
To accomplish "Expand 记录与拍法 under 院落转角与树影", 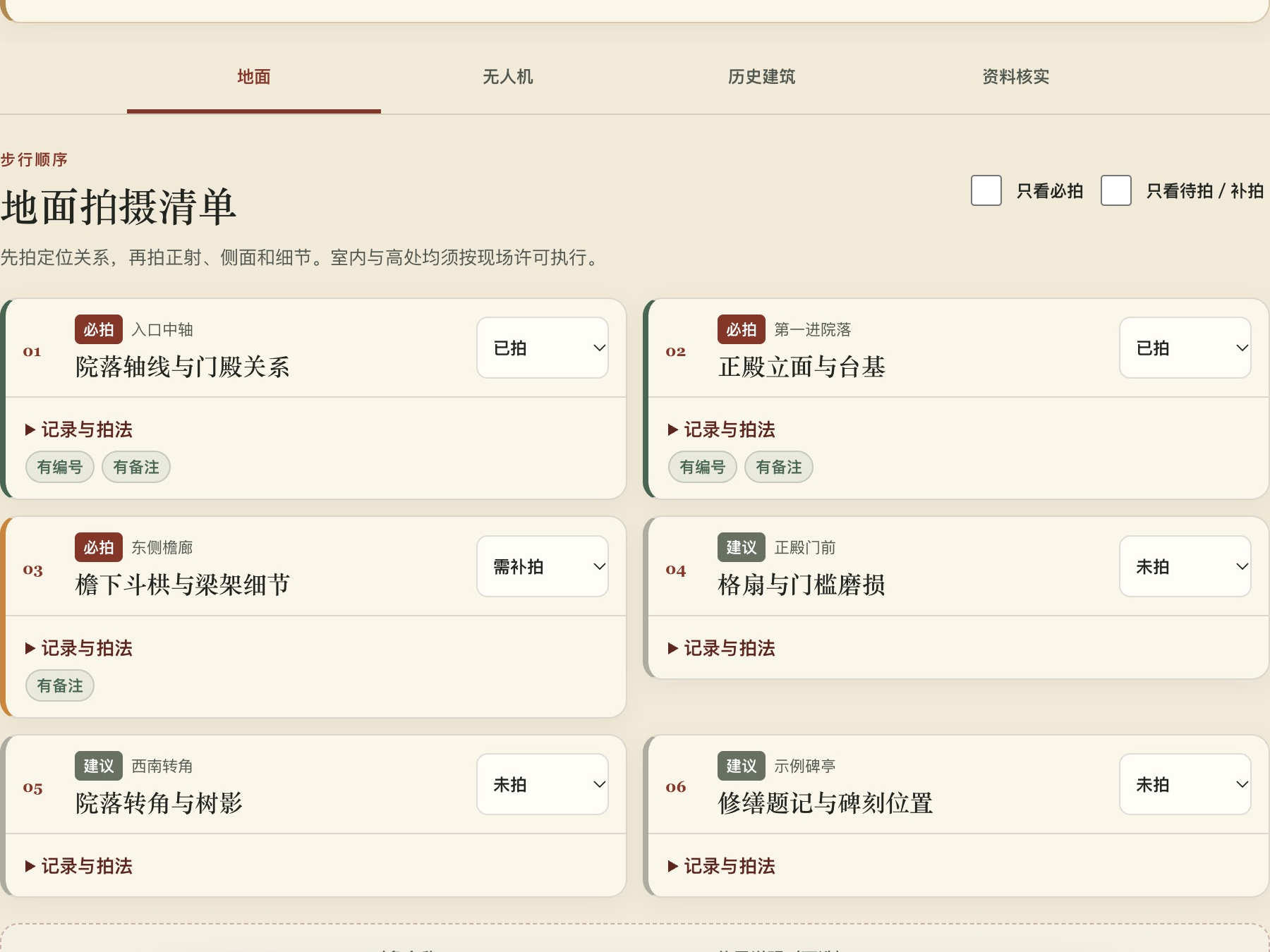I will pyautogui.click(x=79, y=866).
